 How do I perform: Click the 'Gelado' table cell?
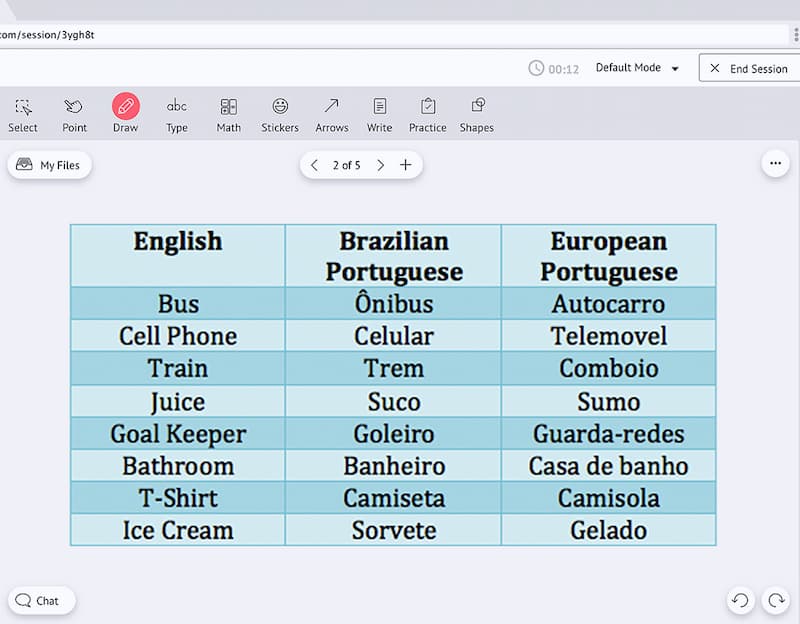tap(609, 530)
